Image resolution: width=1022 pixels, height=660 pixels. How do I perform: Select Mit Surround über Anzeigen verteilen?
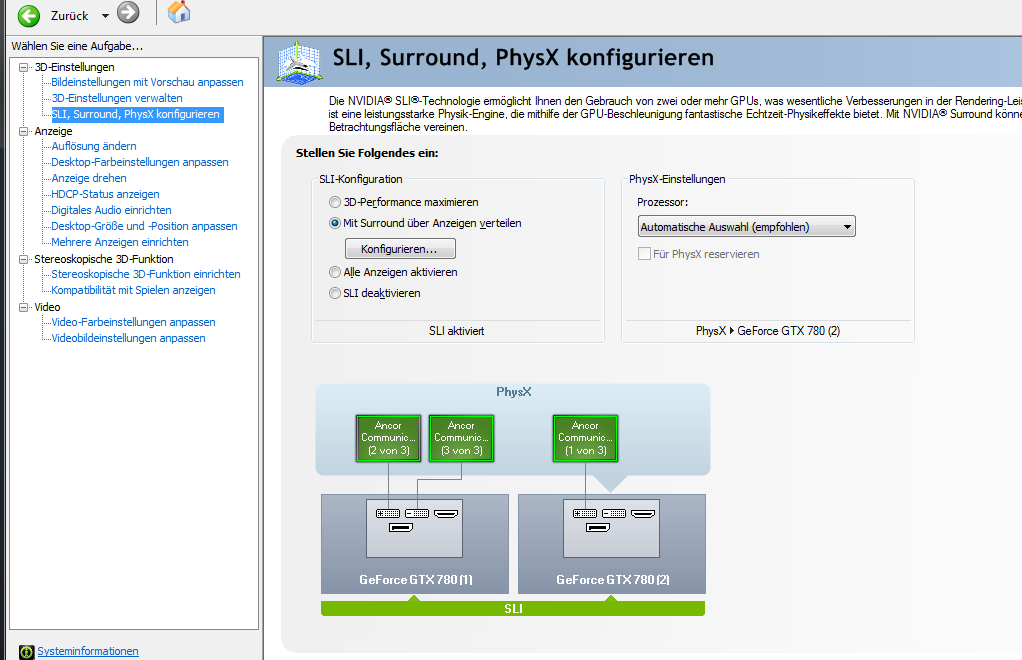[x=335, y=223]
